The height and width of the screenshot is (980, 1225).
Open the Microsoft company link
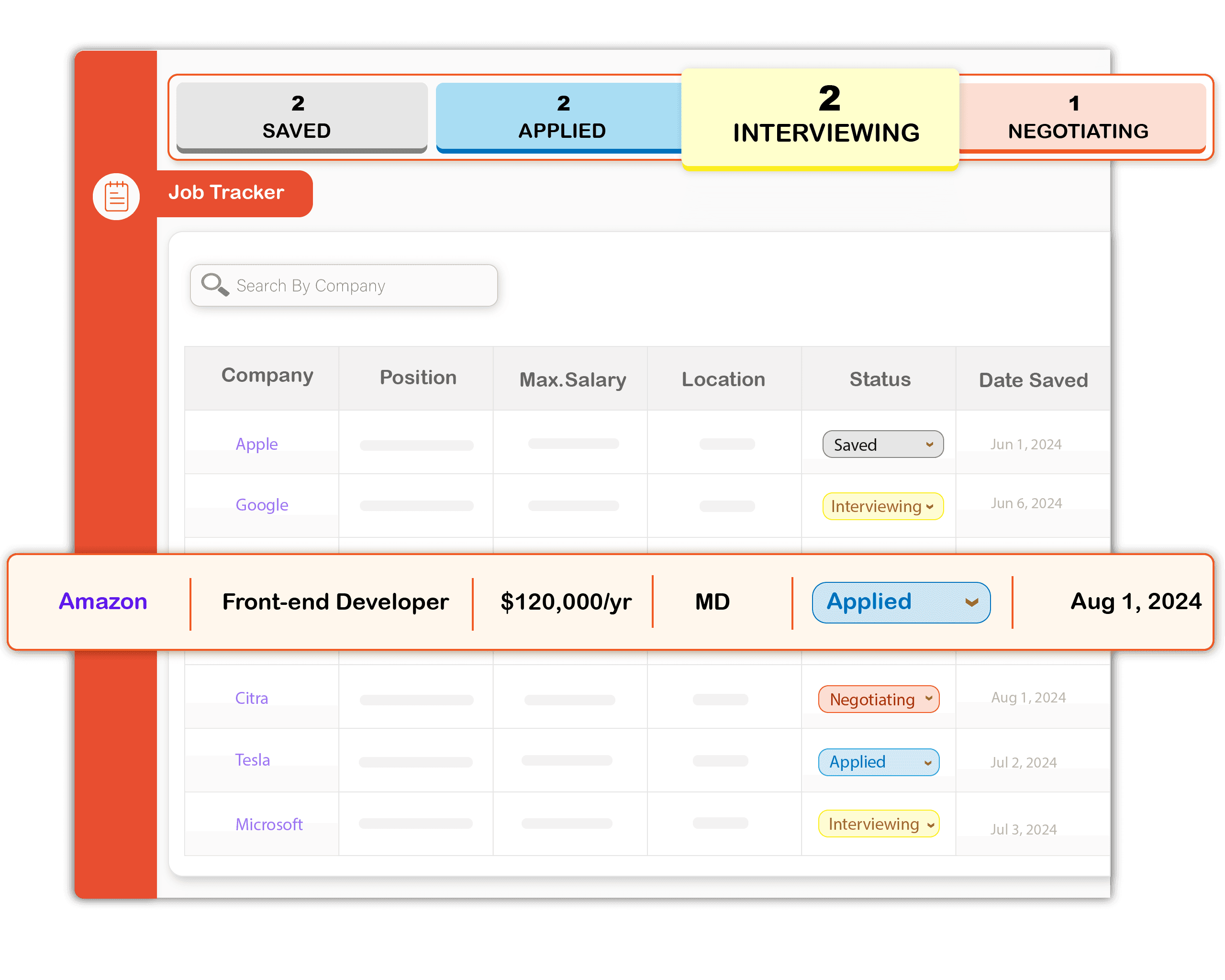tap(269, 824)
